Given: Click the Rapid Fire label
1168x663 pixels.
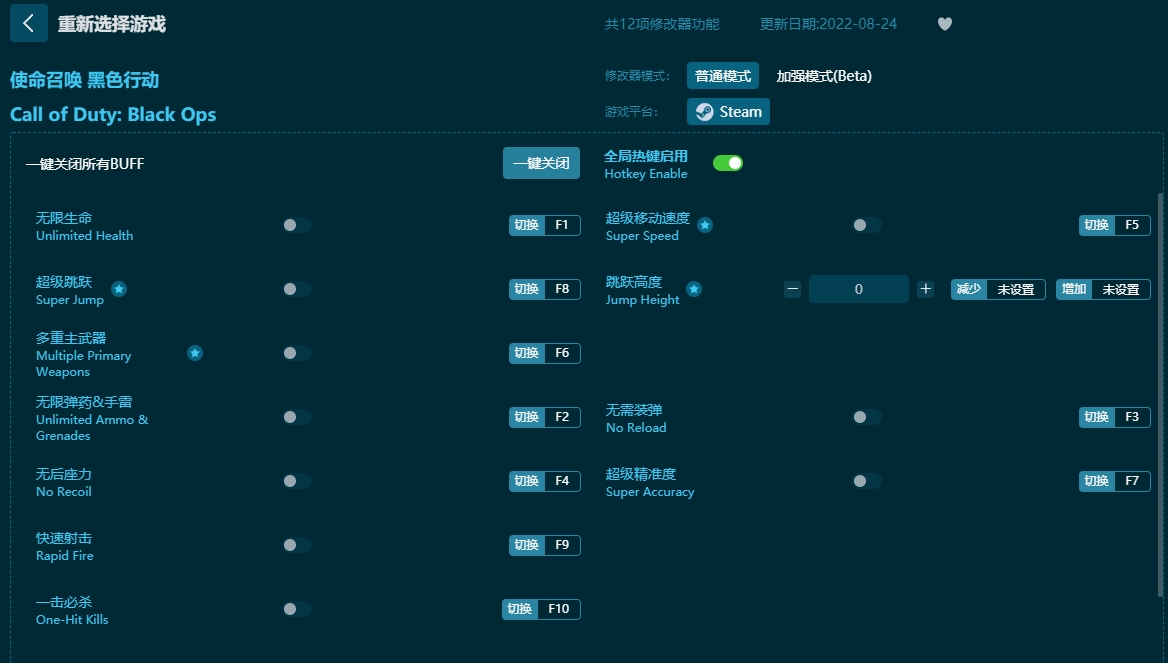Looking at the screenshot, I should tap(65, 556).
